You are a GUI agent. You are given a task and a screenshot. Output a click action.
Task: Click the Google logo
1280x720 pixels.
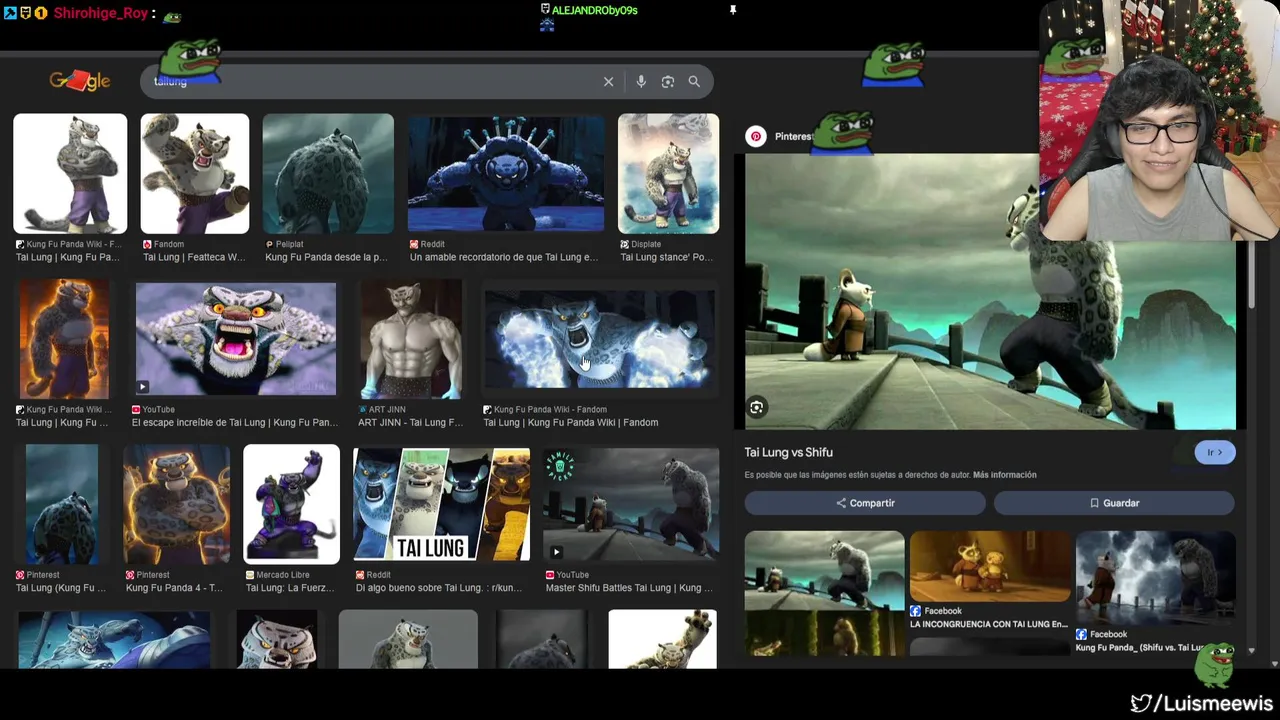pos(79,81)
